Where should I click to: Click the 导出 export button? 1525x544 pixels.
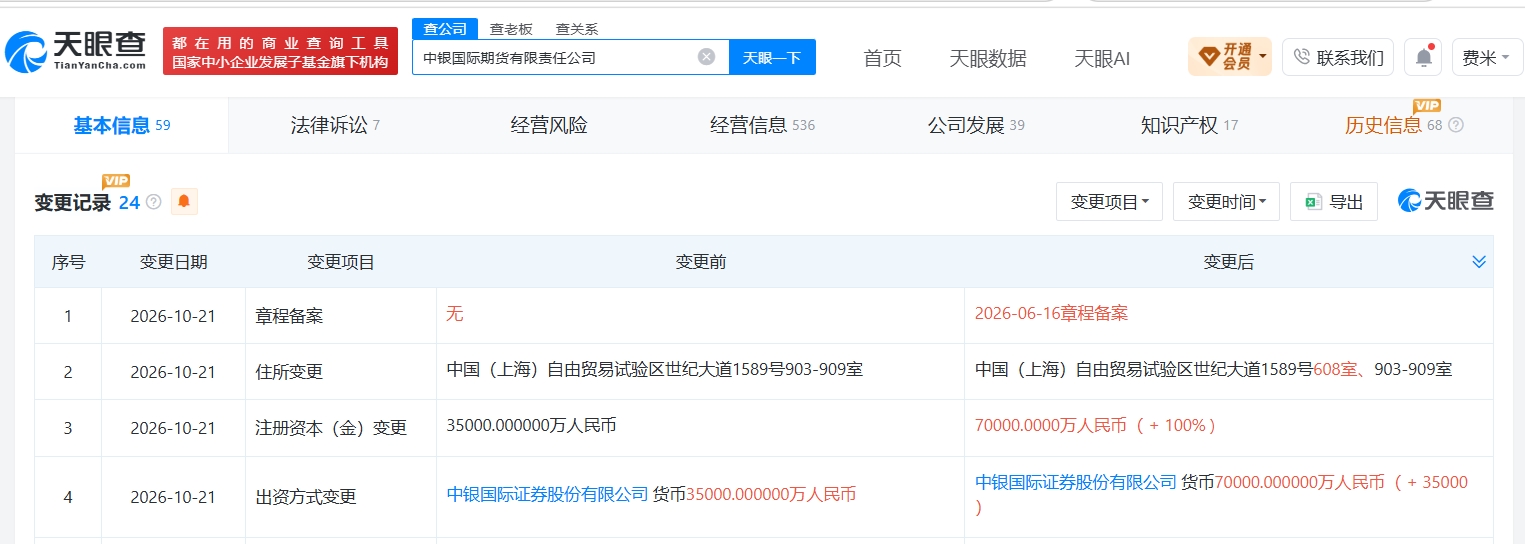1334,202
